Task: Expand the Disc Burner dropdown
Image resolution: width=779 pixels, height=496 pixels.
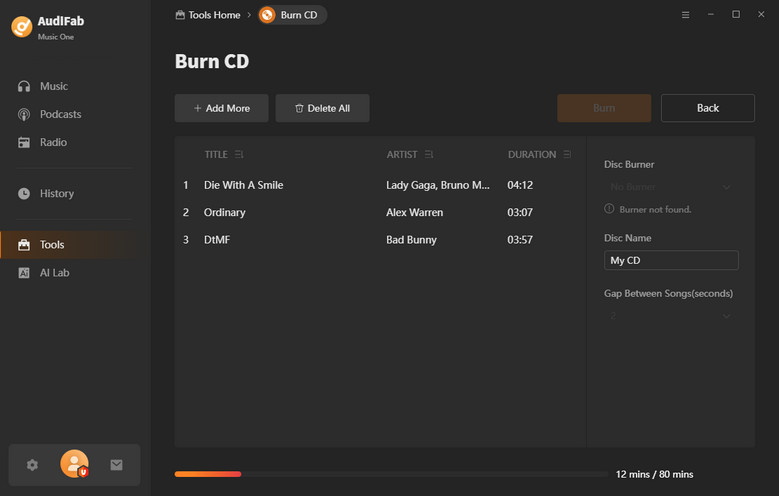Action: (x=671, y=187)
